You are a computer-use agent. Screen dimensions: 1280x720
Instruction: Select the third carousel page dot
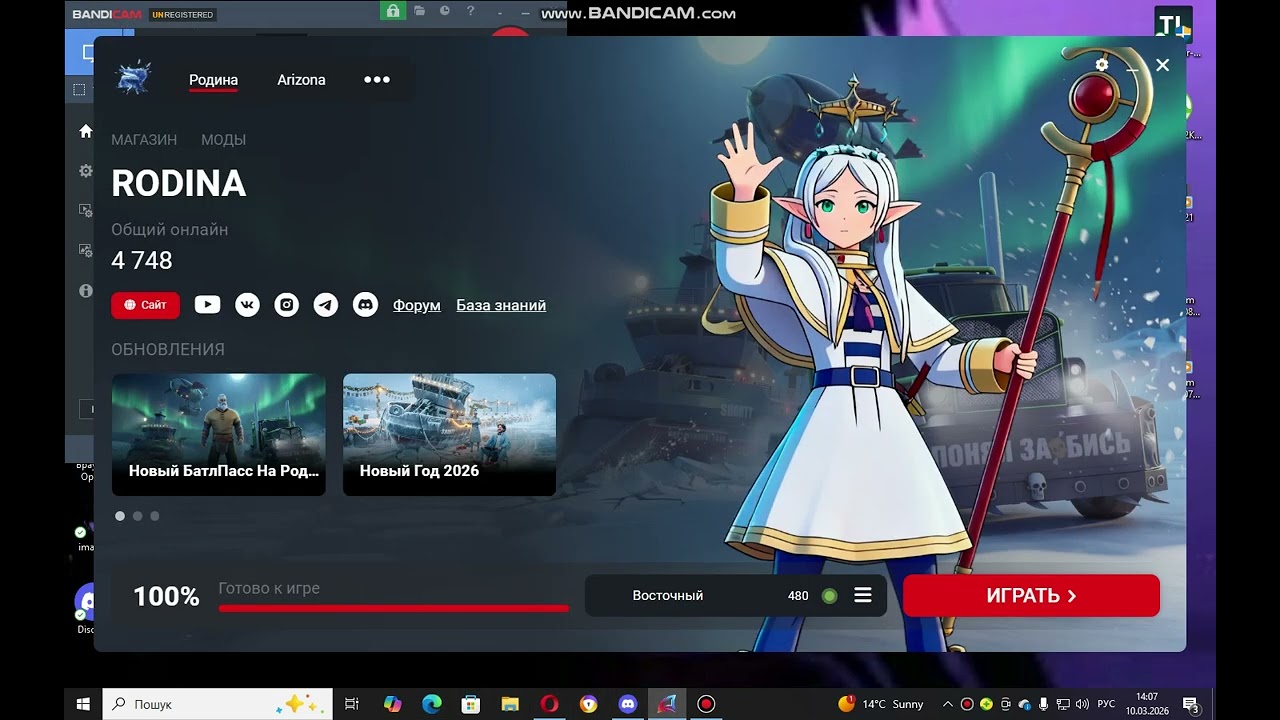155,516
